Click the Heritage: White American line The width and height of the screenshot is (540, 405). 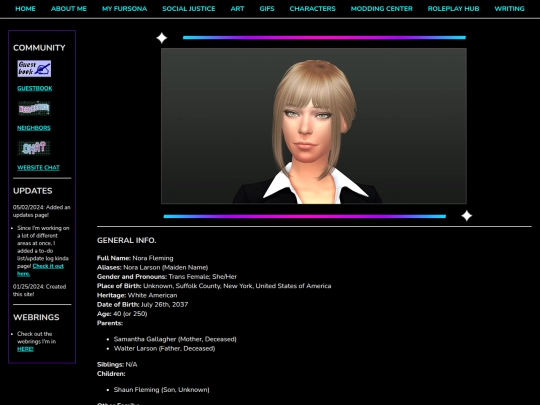(137, 295)
